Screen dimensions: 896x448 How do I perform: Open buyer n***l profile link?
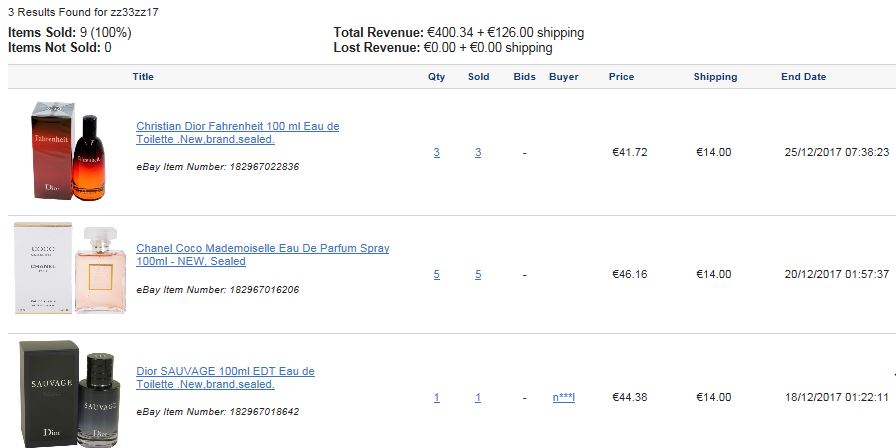click(x=563, y=398)
